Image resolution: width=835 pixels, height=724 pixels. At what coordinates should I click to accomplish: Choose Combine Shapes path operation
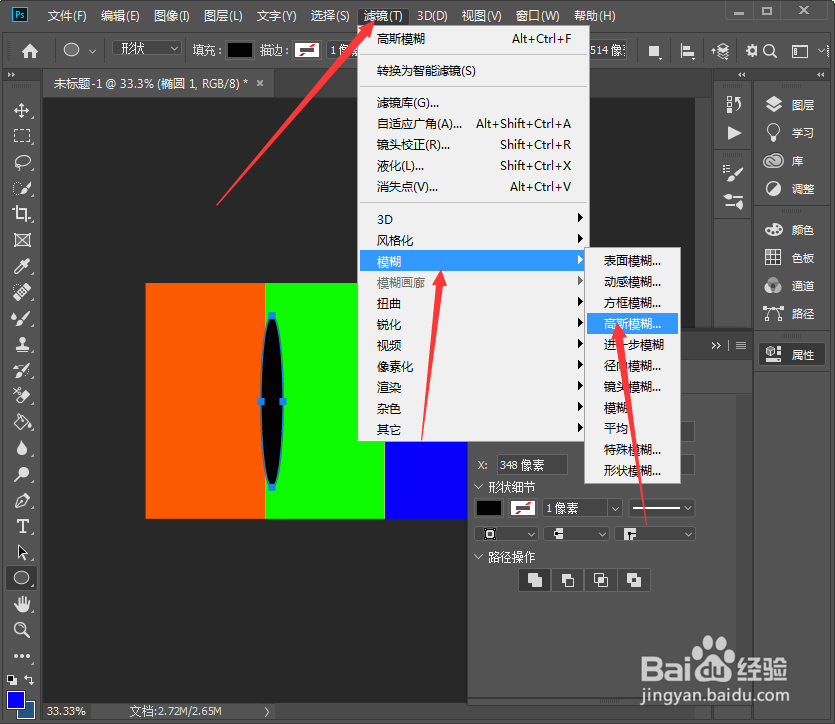535,580
